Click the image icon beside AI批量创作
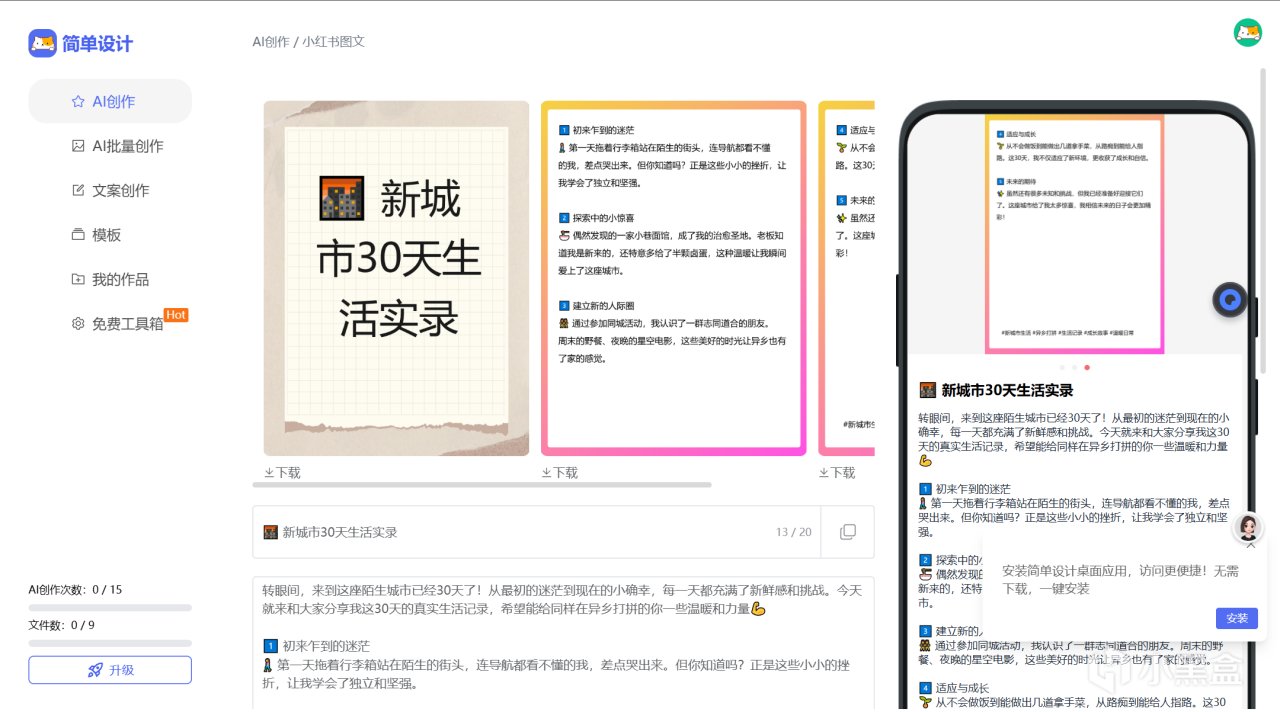The width and height of the screenshot is (1280, 712). [78, 146]
